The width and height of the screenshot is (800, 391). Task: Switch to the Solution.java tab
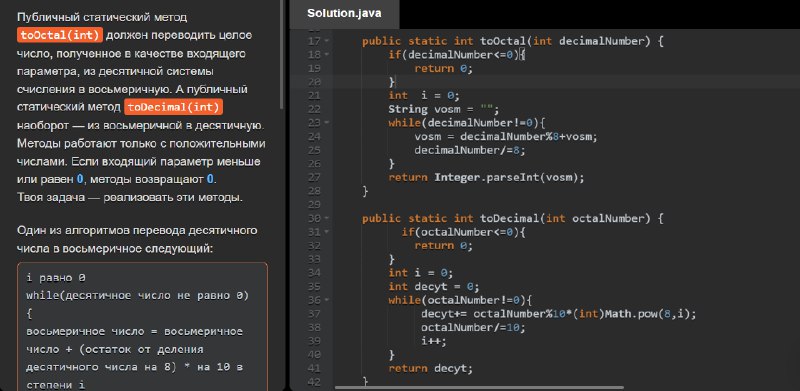tap(344, 14)
